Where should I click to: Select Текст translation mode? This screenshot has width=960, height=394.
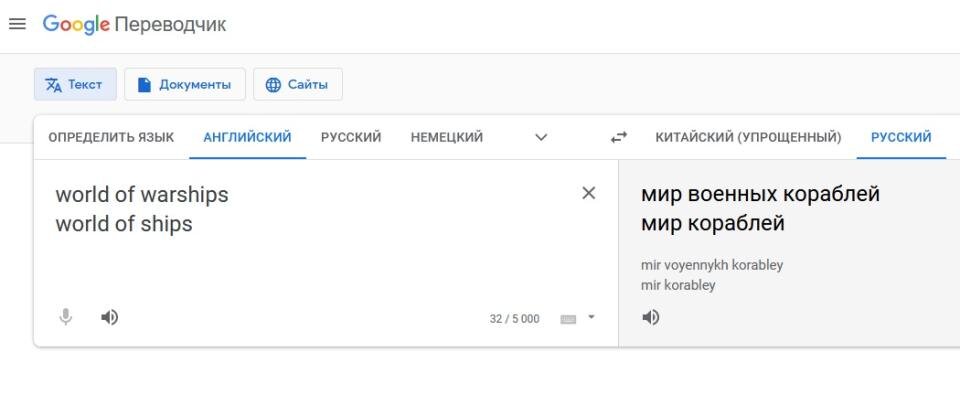click(75, 84)
